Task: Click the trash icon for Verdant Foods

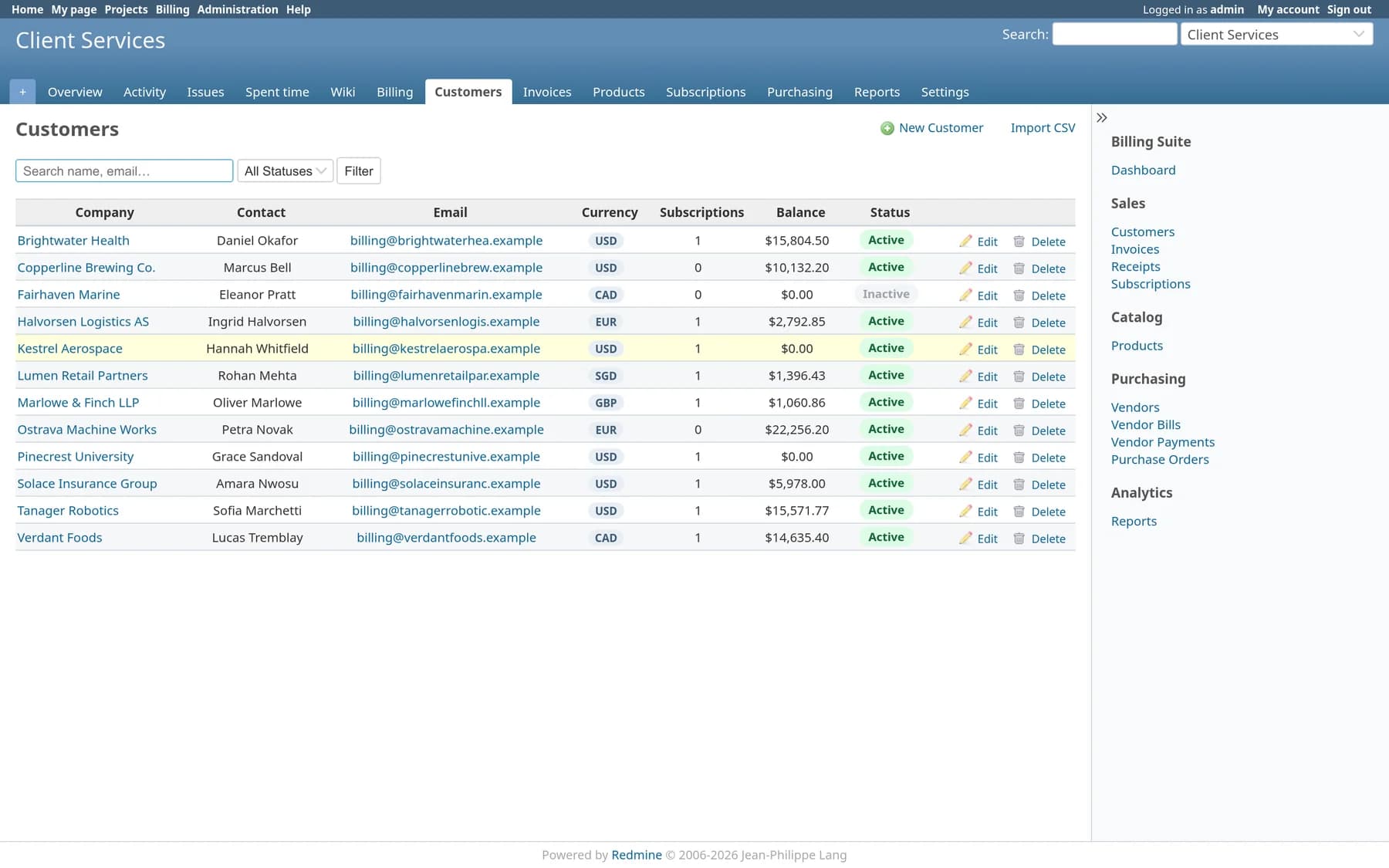Action: coord(1019,538)
